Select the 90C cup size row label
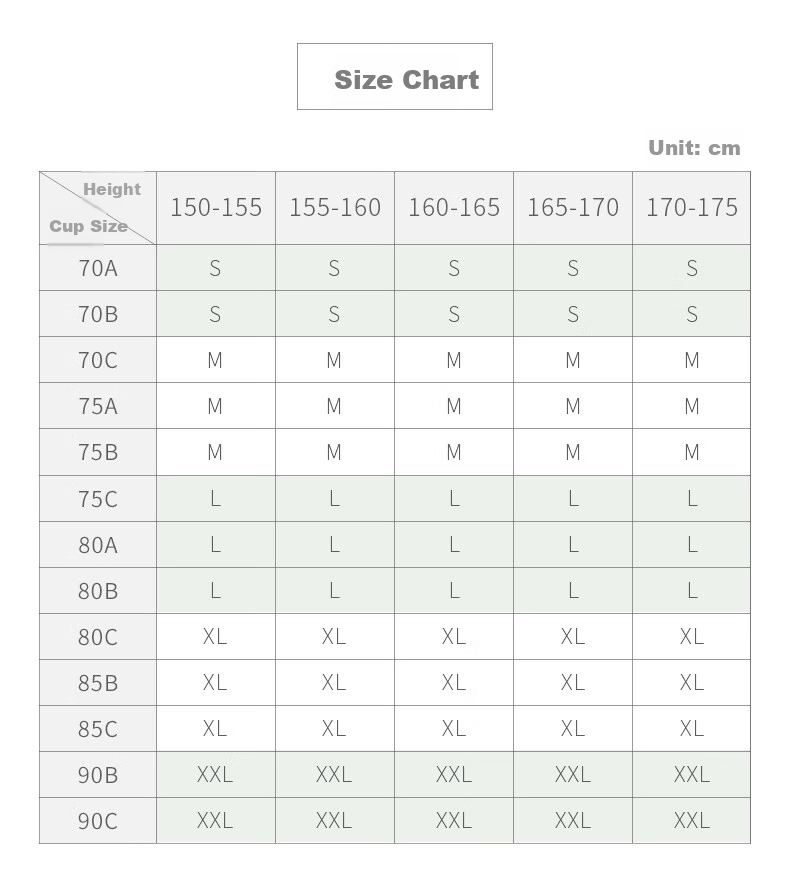Viewport: 790px width, 877px height. [98, 821]
